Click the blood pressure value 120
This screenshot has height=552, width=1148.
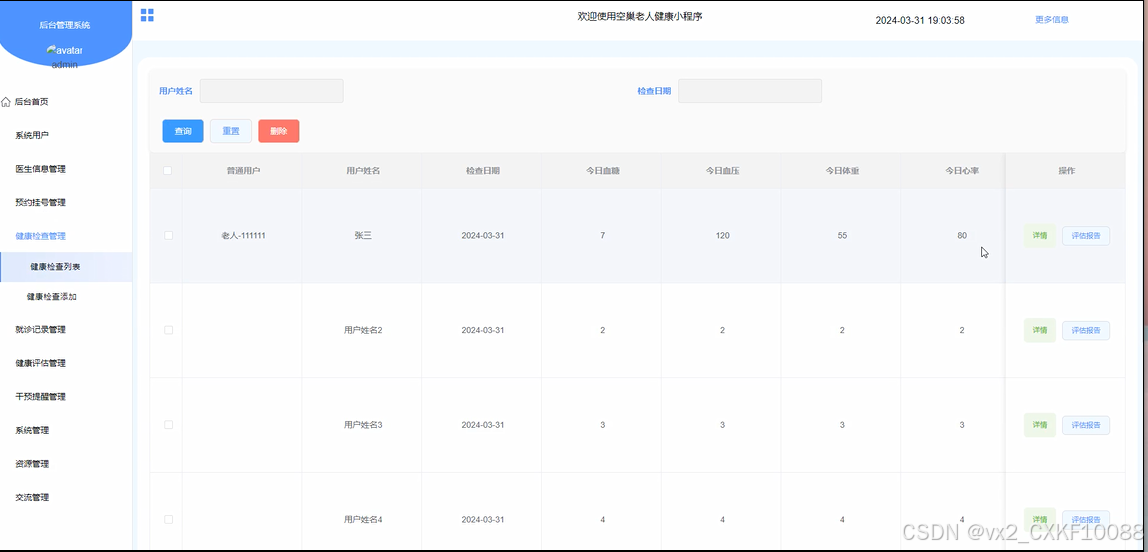pyautogui.click(x=723, y=236)
